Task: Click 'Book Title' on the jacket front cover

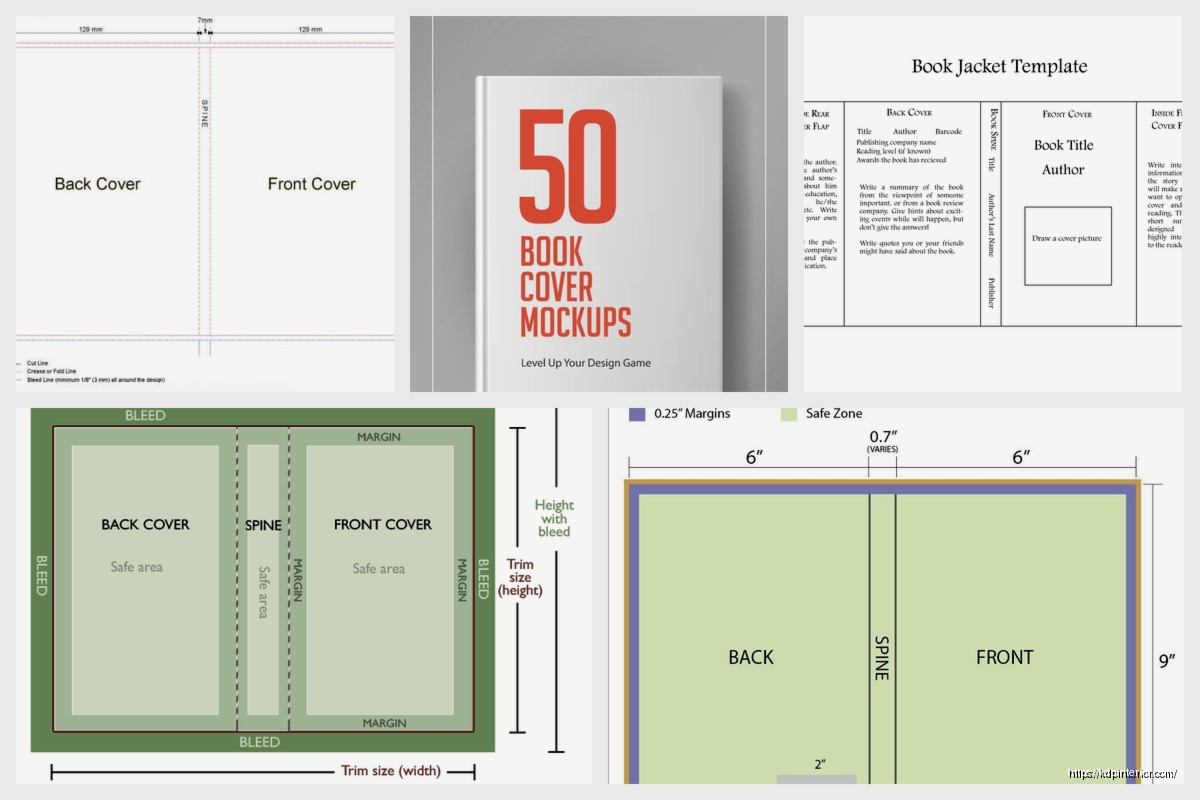Action: 1063,145
